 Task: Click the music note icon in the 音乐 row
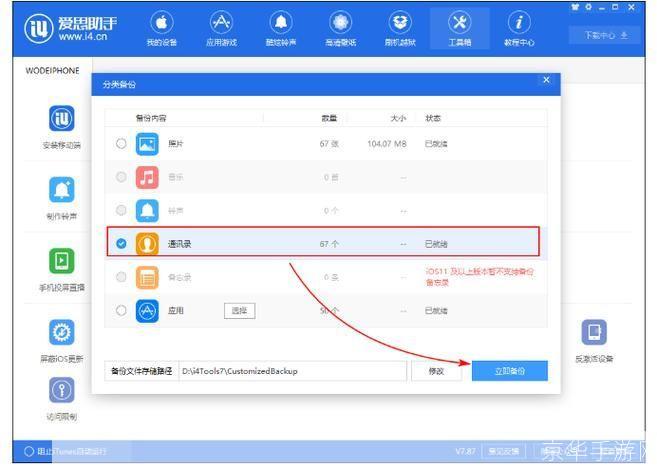[x=147, y=177]
